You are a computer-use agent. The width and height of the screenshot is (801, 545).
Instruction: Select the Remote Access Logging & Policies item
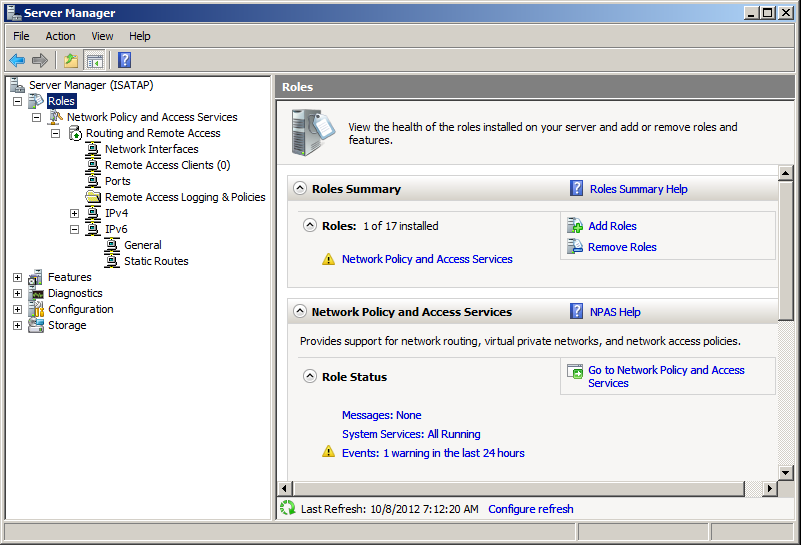(x=185, y=197)
